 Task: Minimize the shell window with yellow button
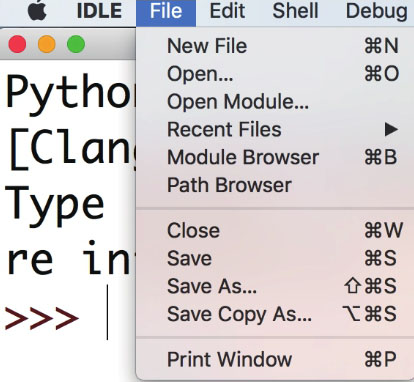47,44
